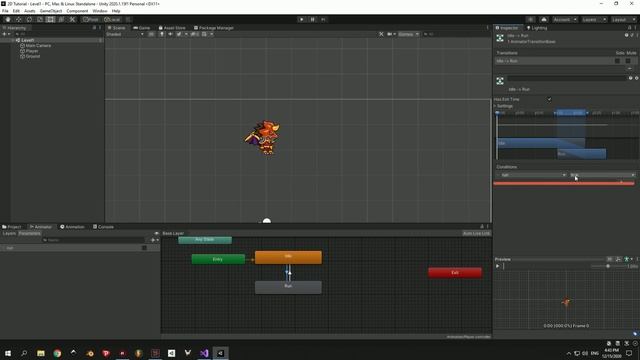The image size is (640, 360).
Task: Select the Rotate tool in toolbar
Action: point(29,20)
